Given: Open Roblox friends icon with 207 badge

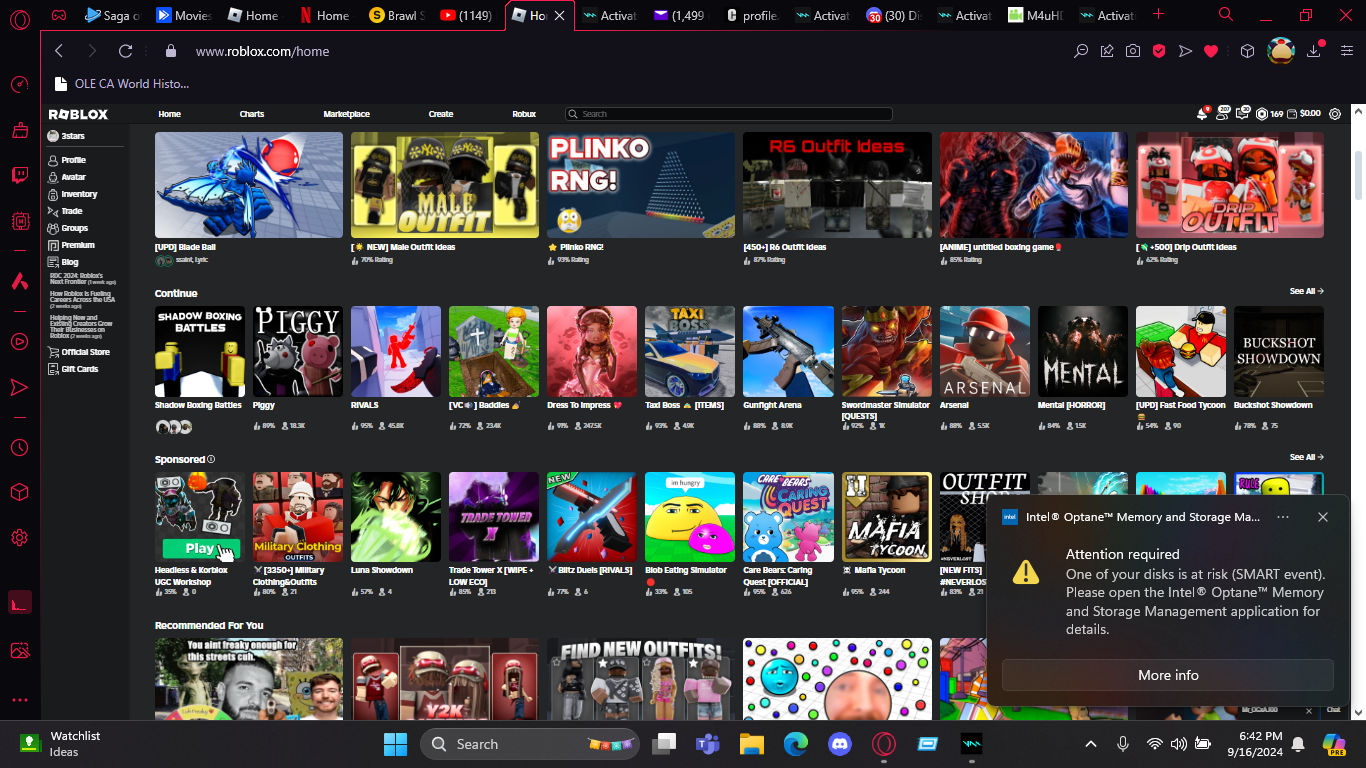Looking at the screenshot, I should pyautogui.click(x=1222, y=114).
